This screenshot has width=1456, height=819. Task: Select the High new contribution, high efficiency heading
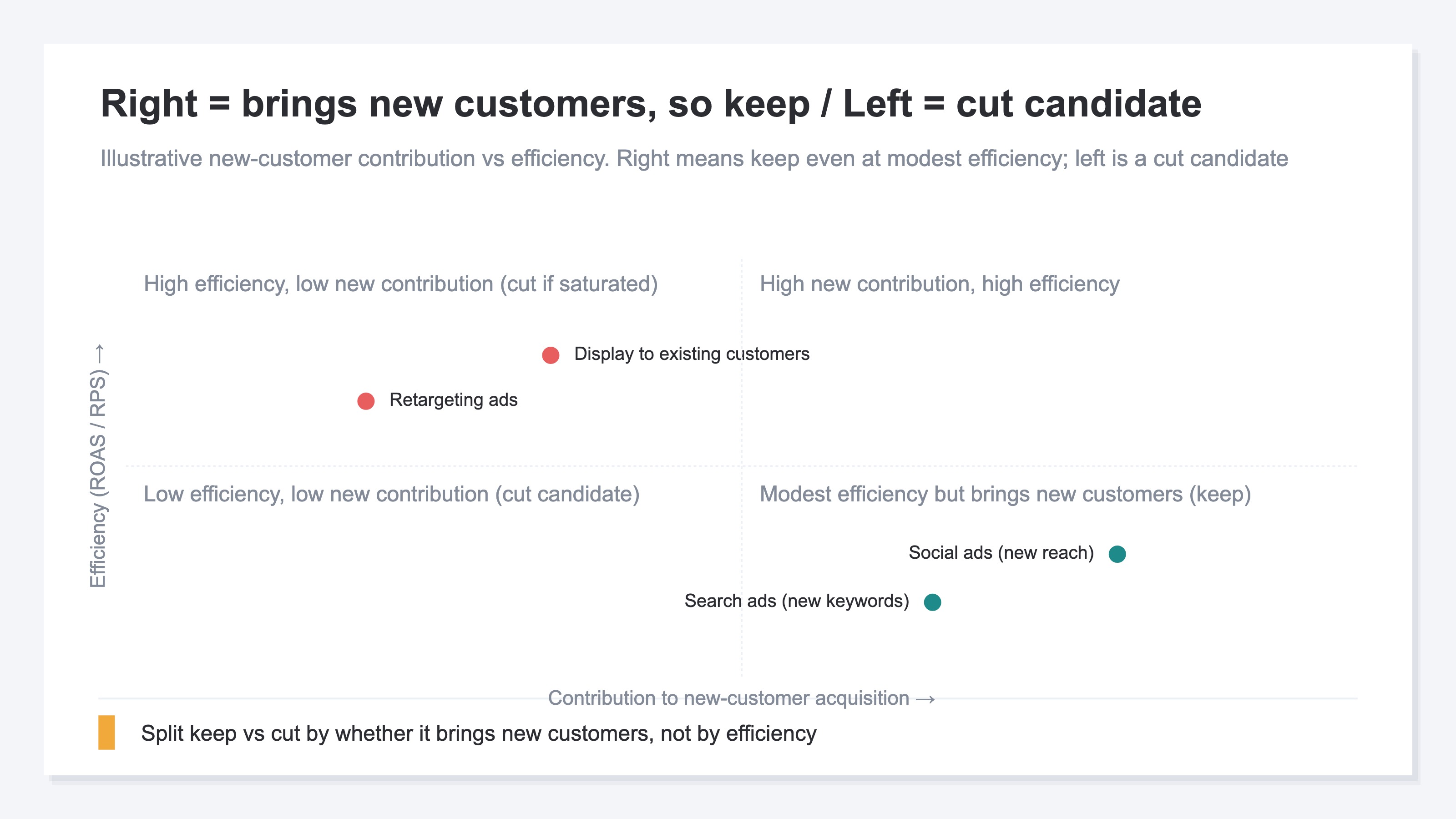(x=940, y=284)
